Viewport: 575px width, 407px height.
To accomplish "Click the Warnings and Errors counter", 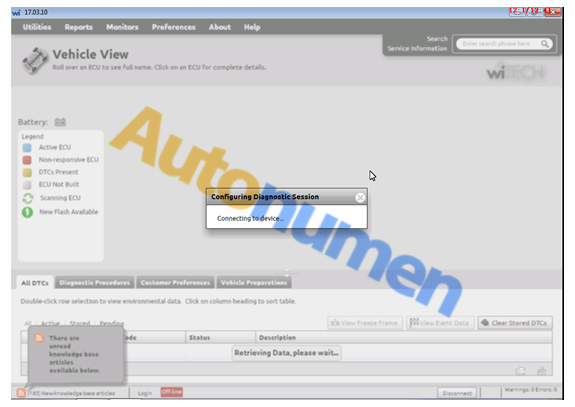I will (x=530, y=390).
